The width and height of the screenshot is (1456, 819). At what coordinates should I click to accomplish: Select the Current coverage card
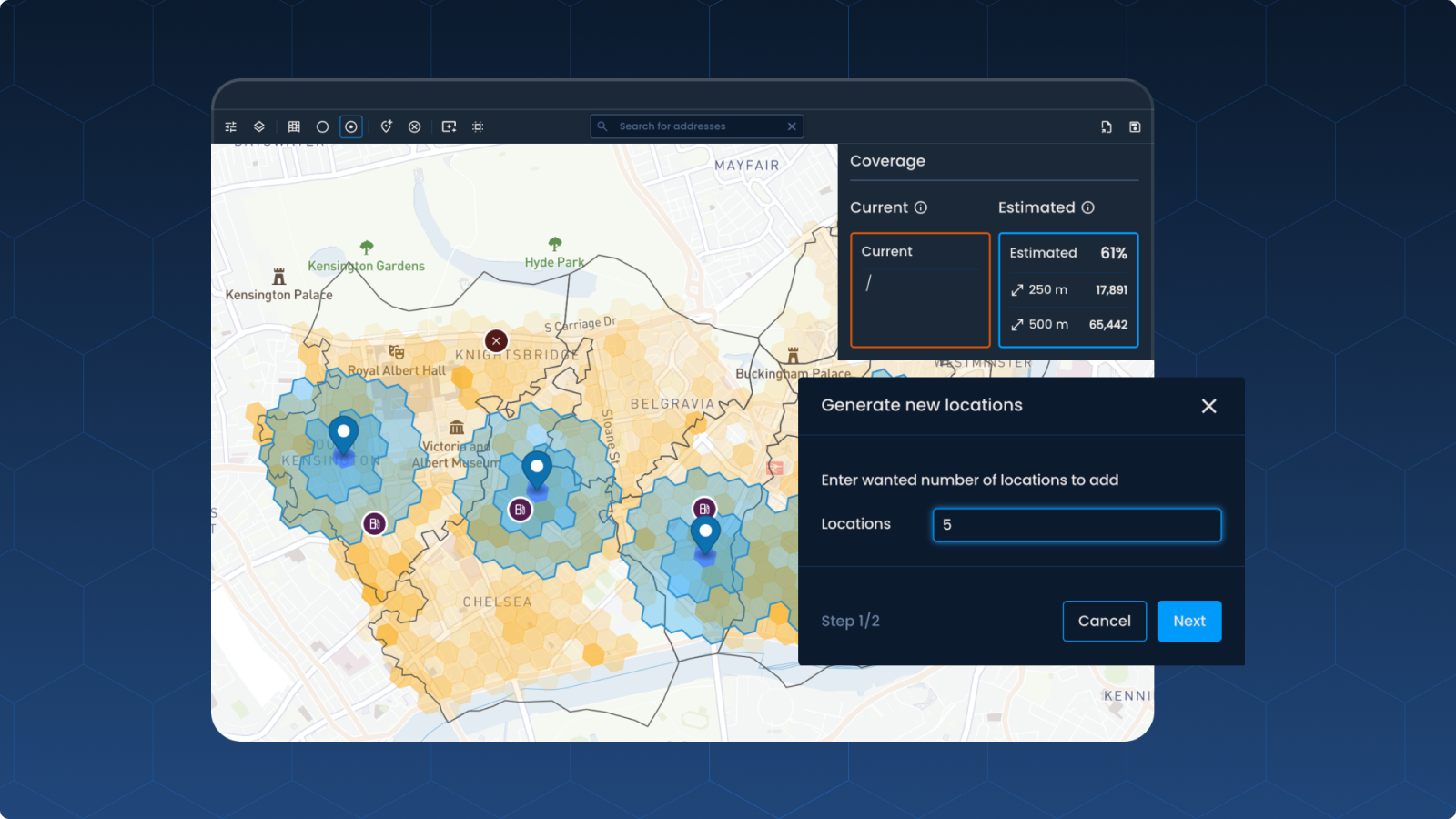[920, 290]
